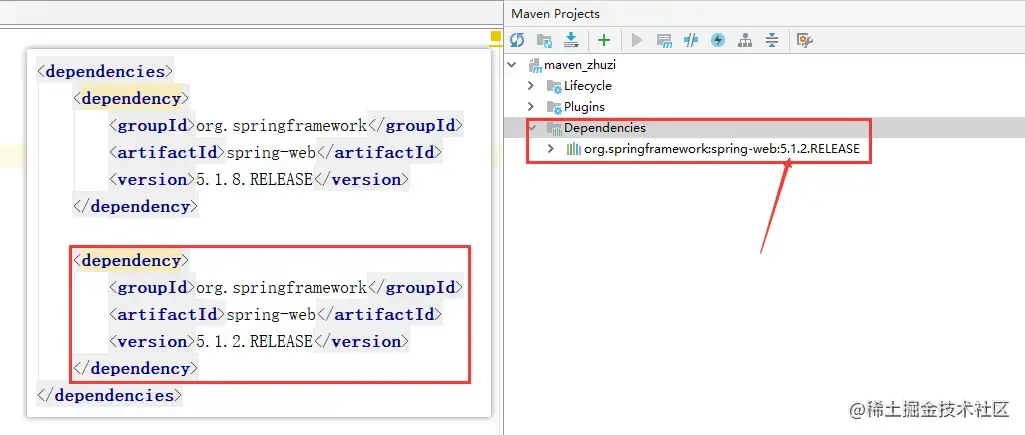Toggle Offline Mode in the Maven toolbar
The image size is (1025, 435).
tap(691, 41)
